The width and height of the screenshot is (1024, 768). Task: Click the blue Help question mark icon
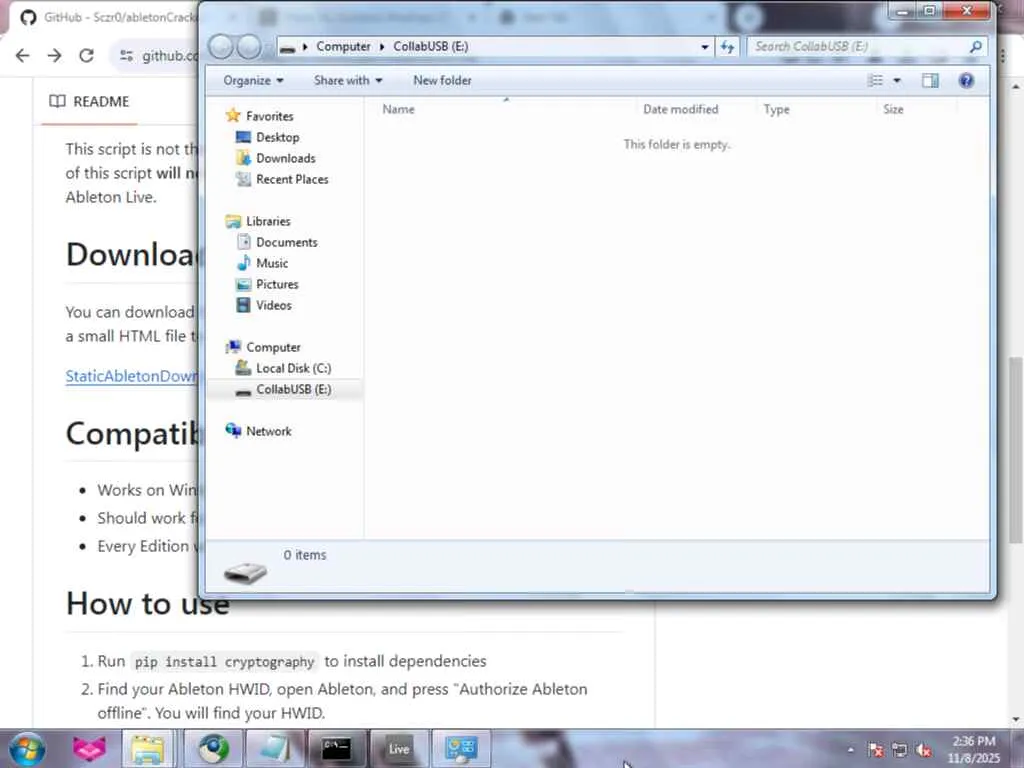tap(967, 80)
